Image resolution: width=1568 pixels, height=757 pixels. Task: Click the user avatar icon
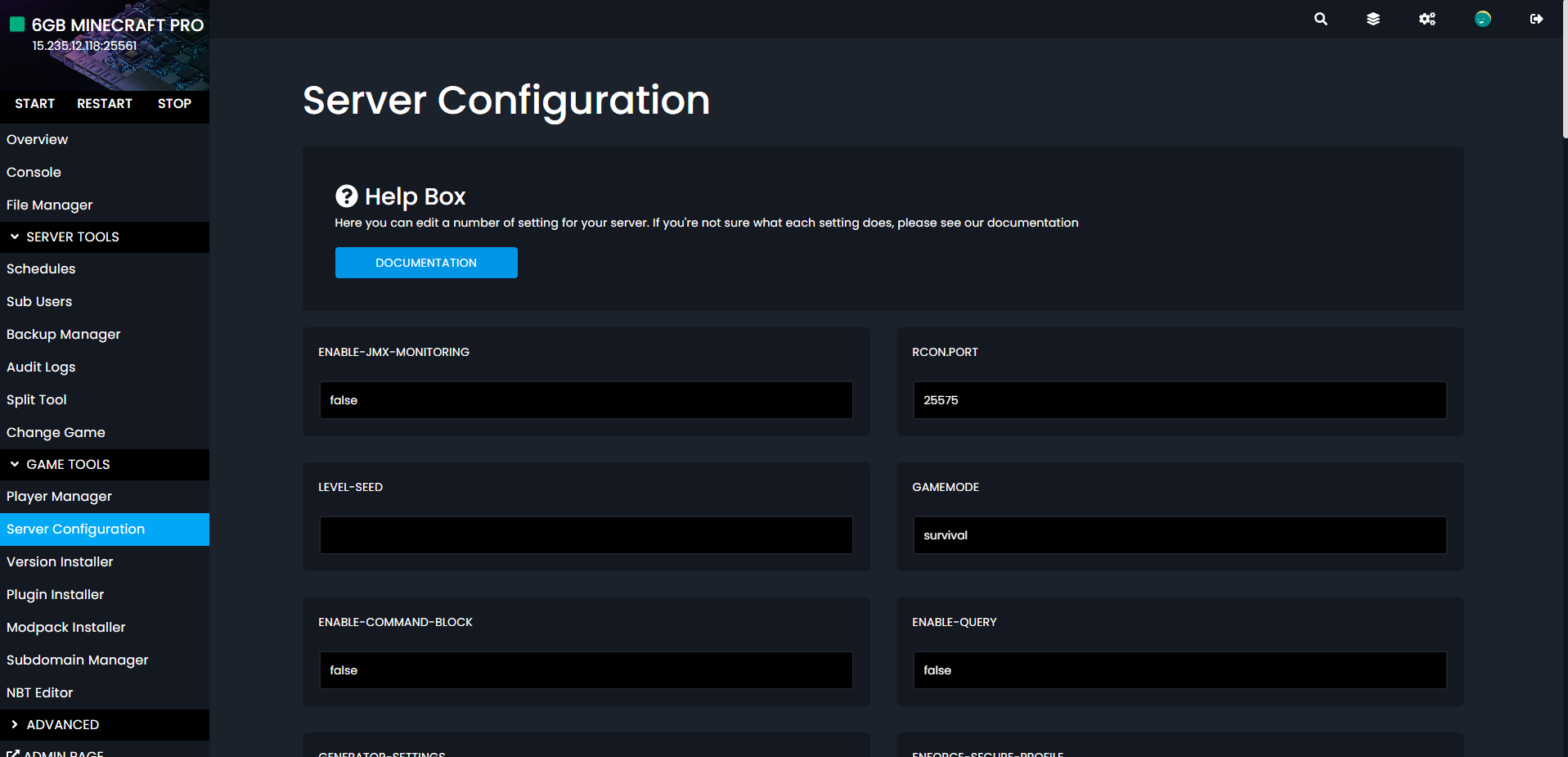point(1482,19)
